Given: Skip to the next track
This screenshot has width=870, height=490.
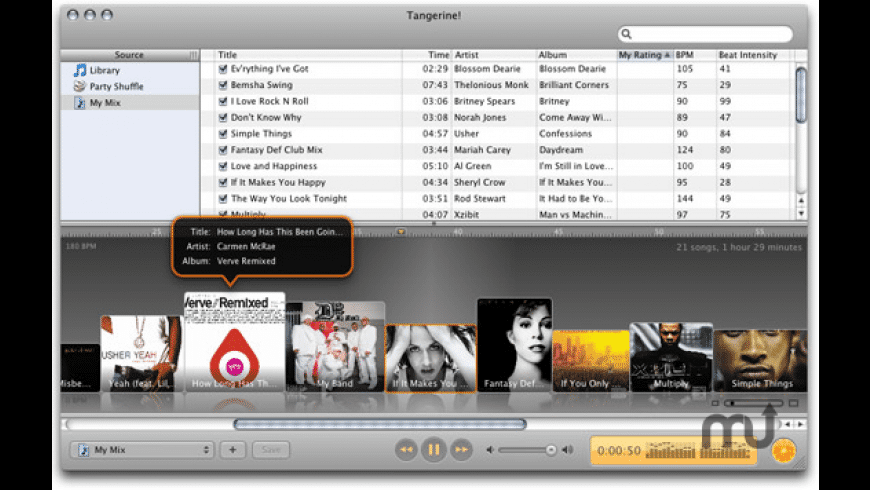Looking at the screenshot, I should pos(461,449).
